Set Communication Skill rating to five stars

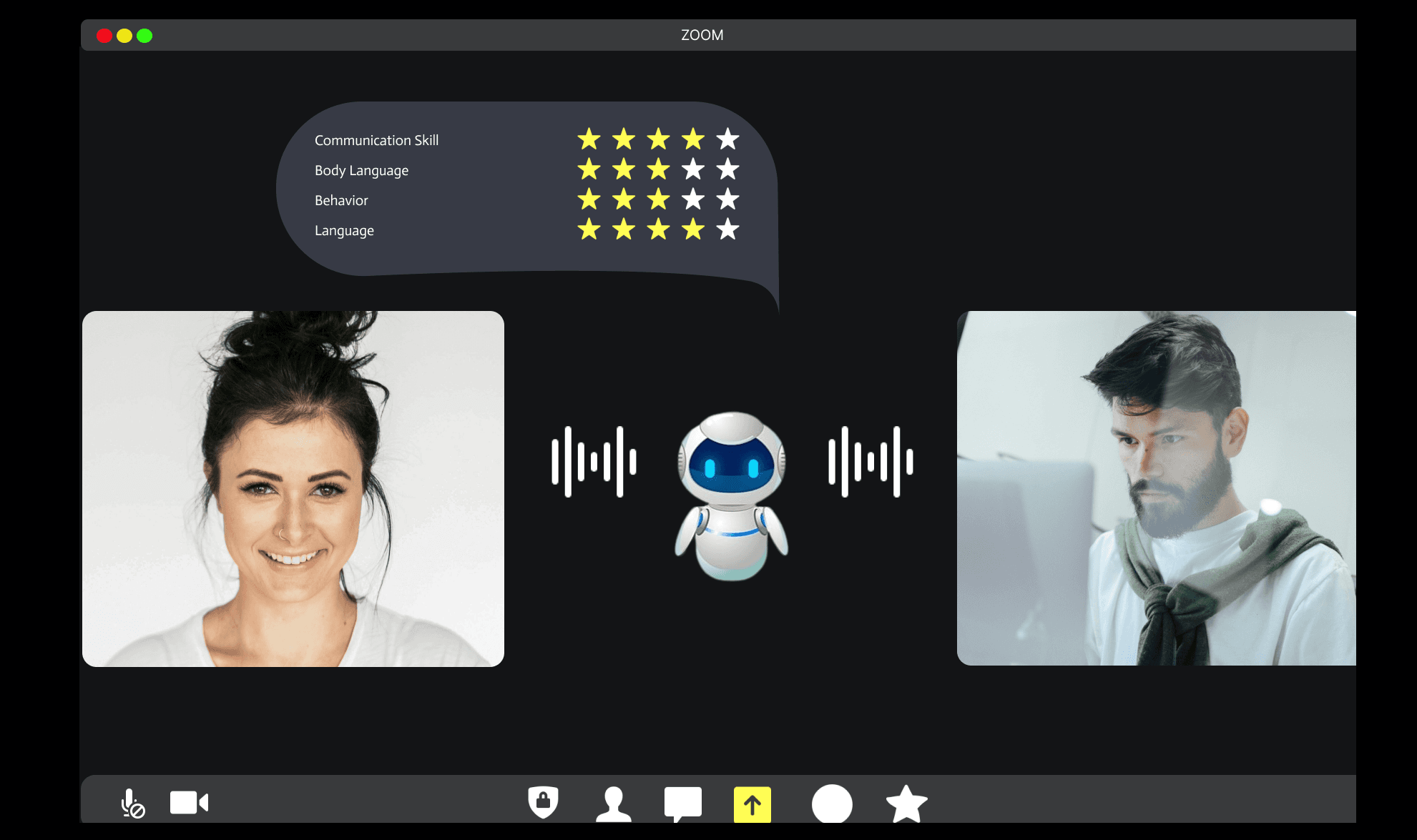727,139
